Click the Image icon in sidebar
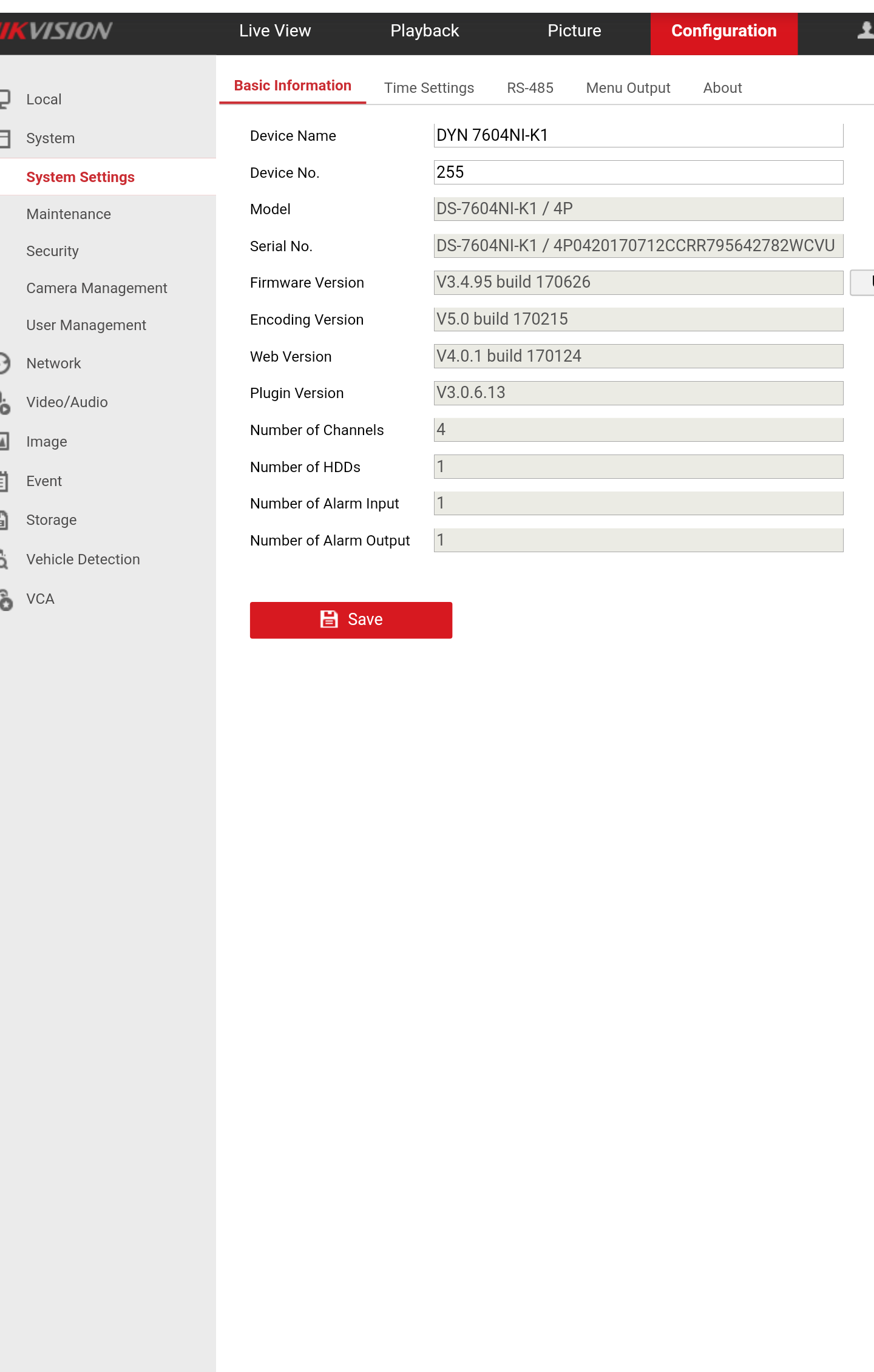The height and width of the screenshot is (1372, 874). [x=5, y=442]
